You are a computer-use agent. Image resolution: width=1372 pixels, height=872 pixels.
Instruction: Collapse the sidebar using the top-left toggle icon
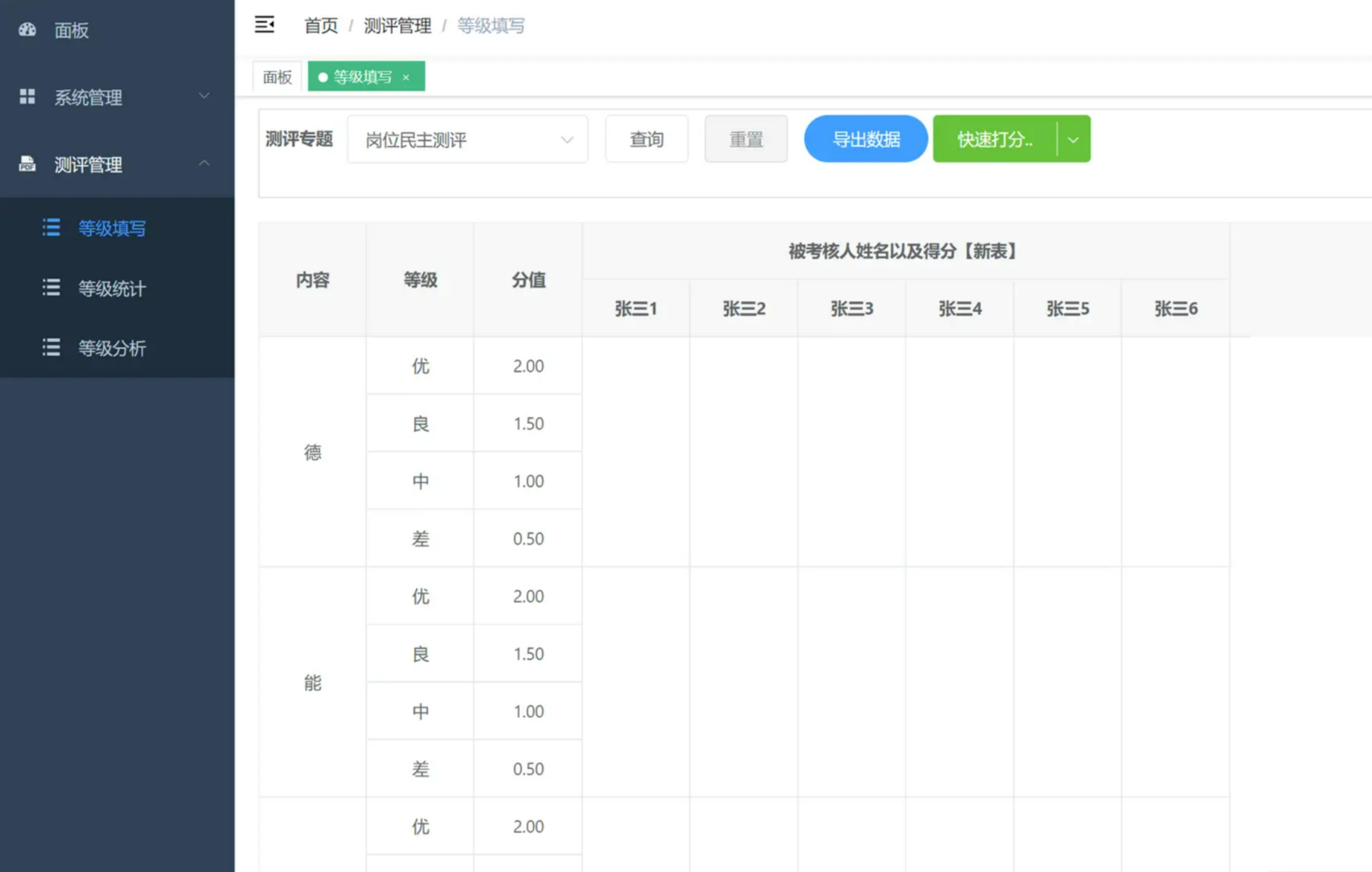pyautogui.click(x=265, y=24)
